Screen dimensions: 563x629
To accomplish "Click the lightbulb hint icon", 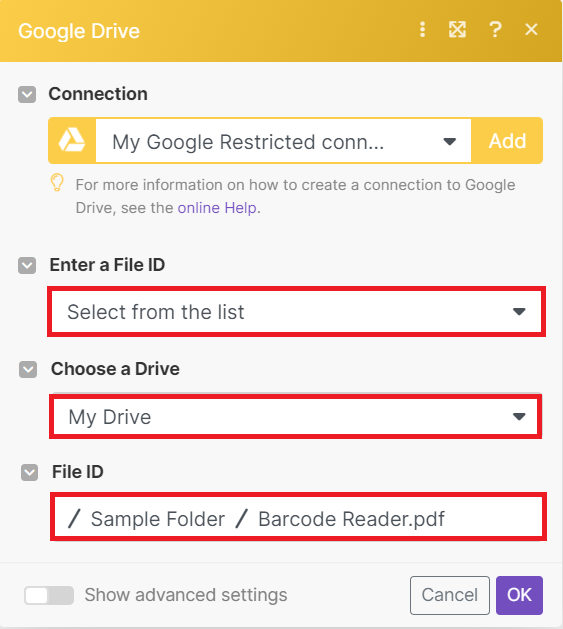I will pyautogui.click(x=57, y=183).
